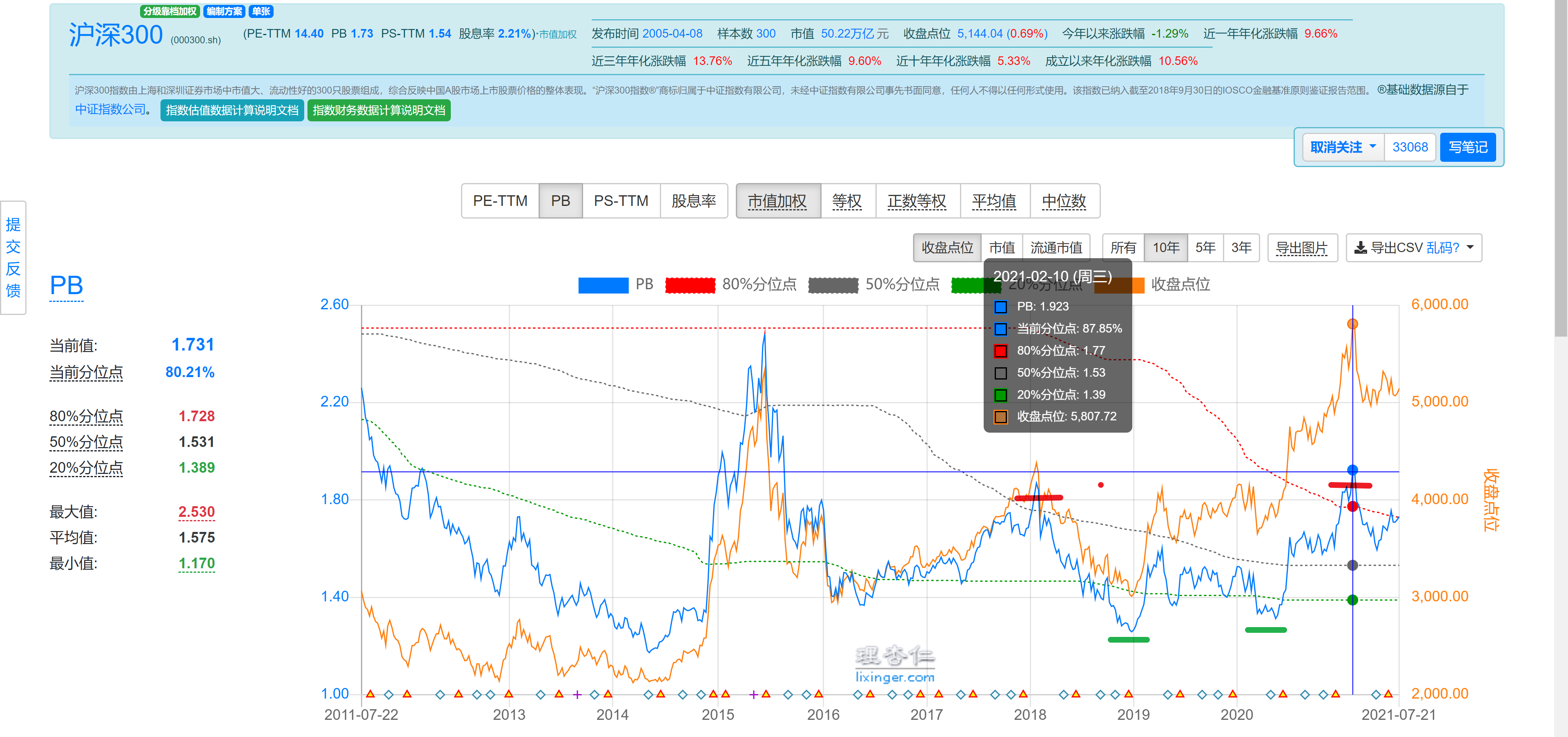Click the 单张 blue badge

coord(261,11)
